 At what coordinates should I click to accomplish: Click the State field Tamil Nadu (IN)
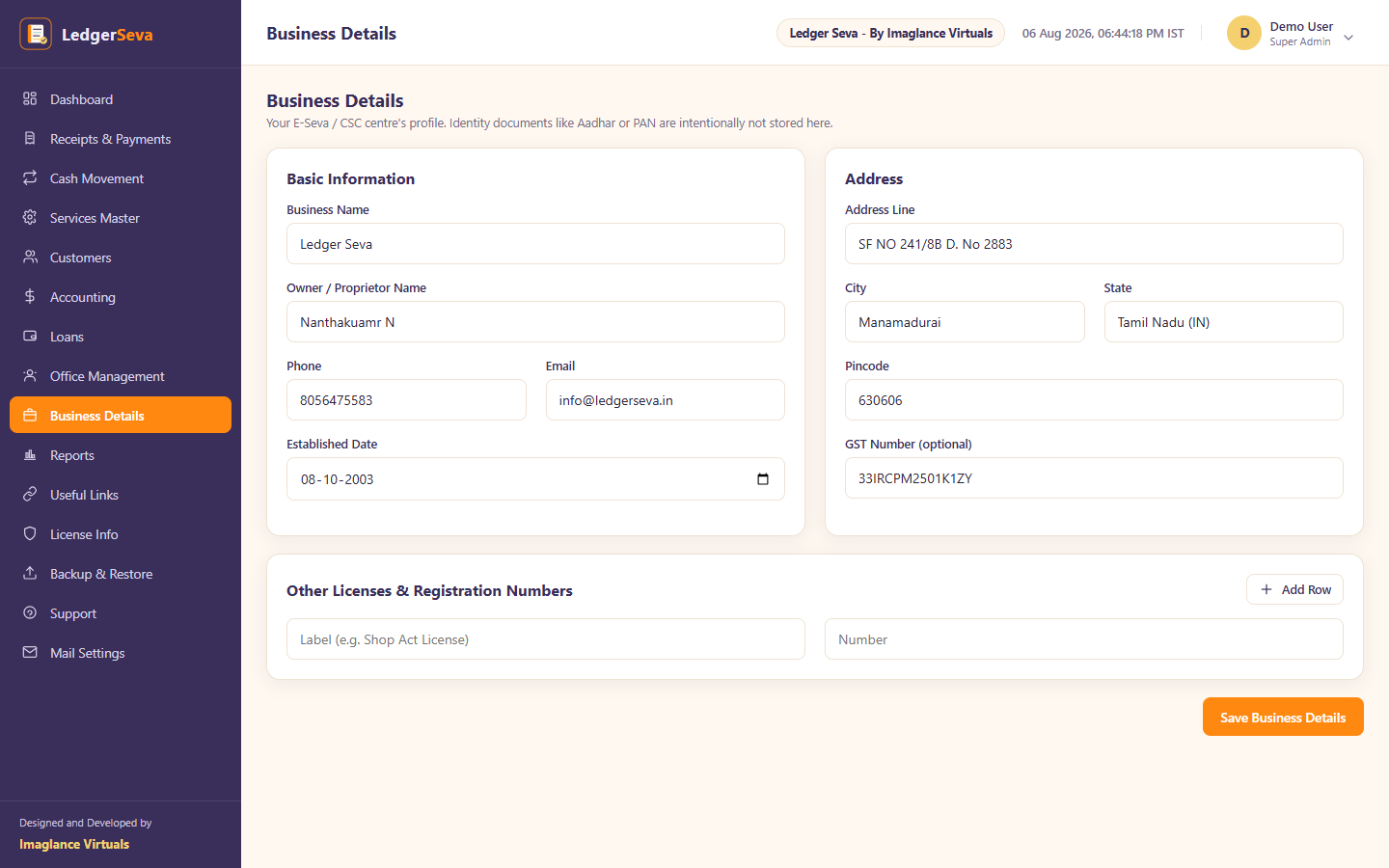click(1224, 322)
